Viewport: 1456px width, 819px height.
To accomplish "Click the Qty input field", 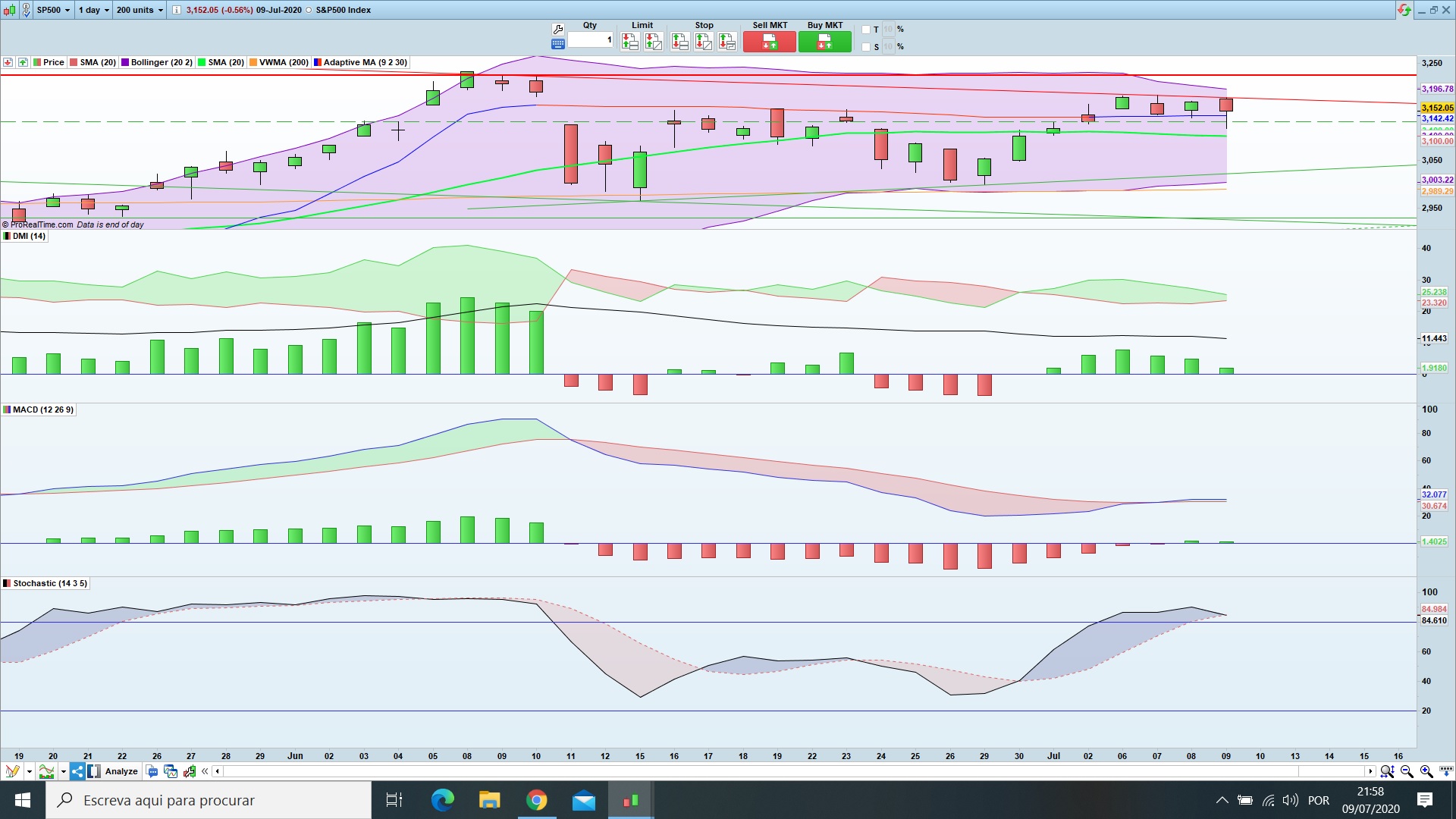I will click(590, 39).
